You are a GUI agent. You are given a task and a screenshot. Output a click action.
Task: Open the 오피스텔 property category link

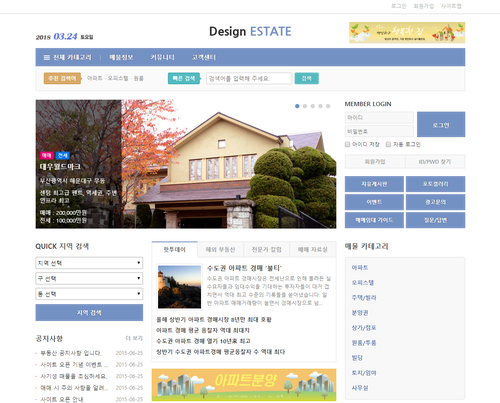pos(363,282)
